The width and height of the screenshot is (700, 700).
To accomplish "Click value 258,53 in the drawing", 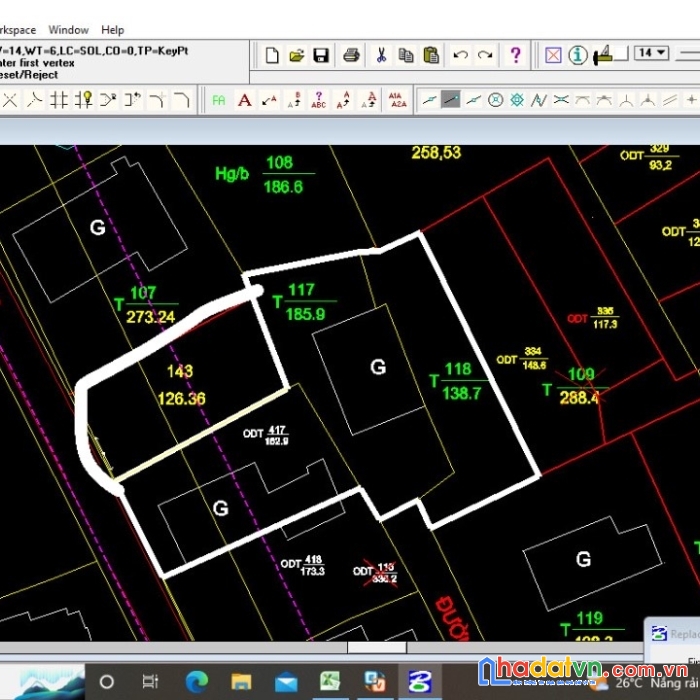I will [x=436, y=153].
